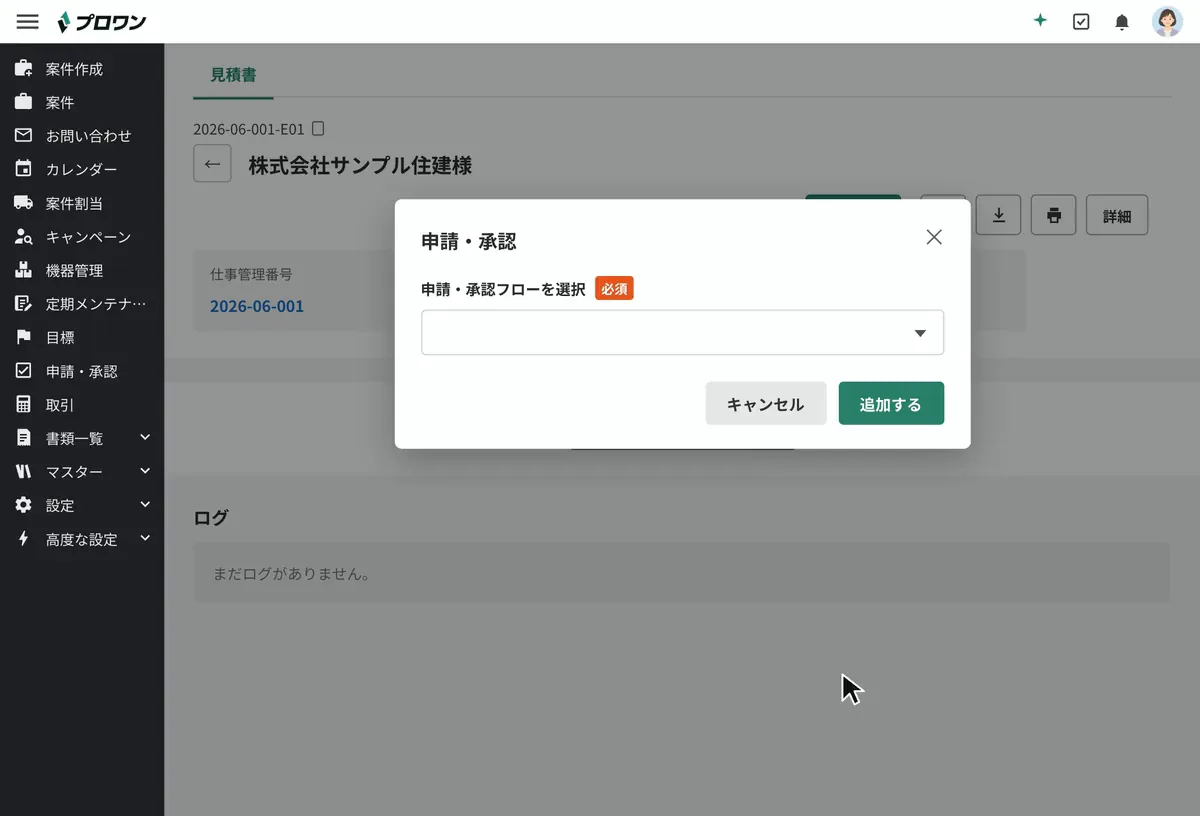Viewport: 1200px width, 816px height.
Task: Open the 申請・承認フロー dropdown arrow
Action: 920,333
